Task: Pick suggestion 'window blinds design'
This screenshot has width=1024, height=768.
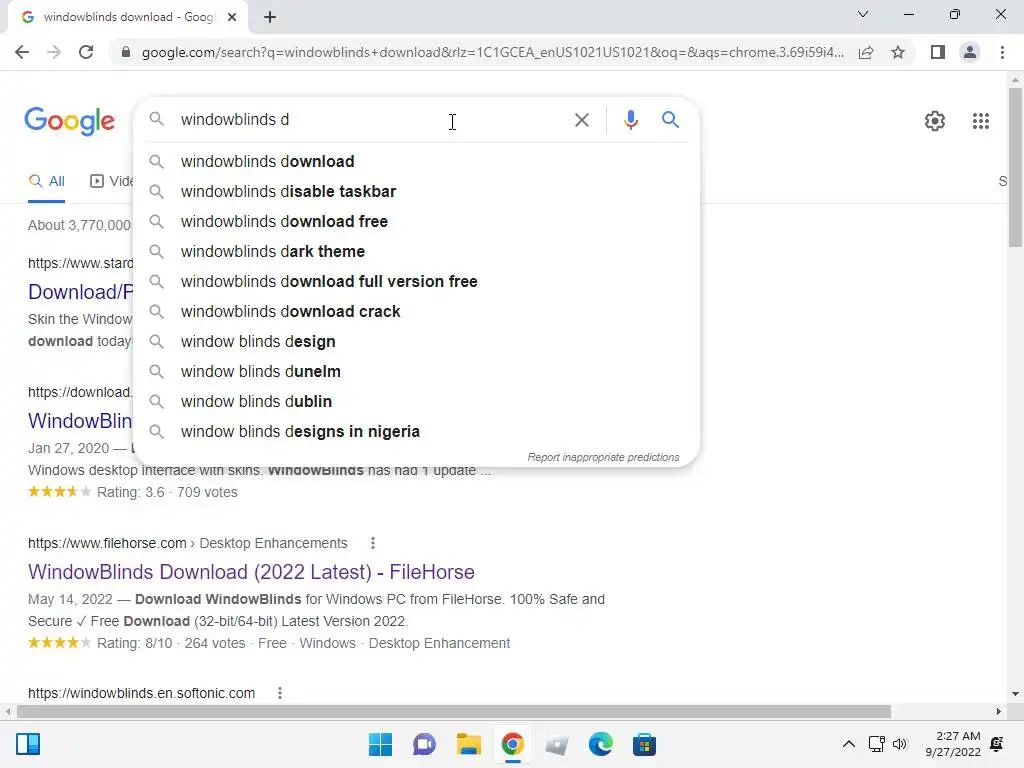Action: click(x=416, y=342)
